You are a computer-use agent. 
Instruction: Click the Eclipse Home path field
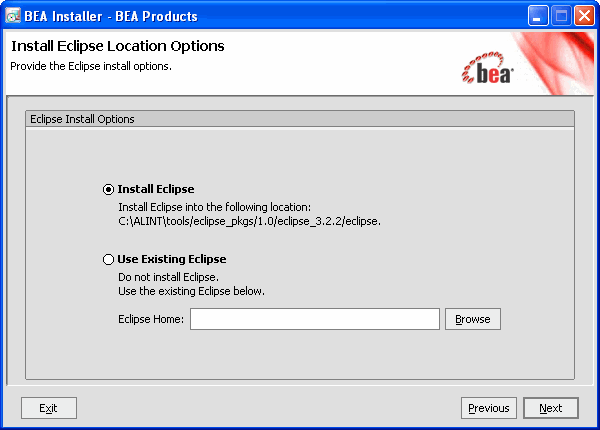[315, 319]
